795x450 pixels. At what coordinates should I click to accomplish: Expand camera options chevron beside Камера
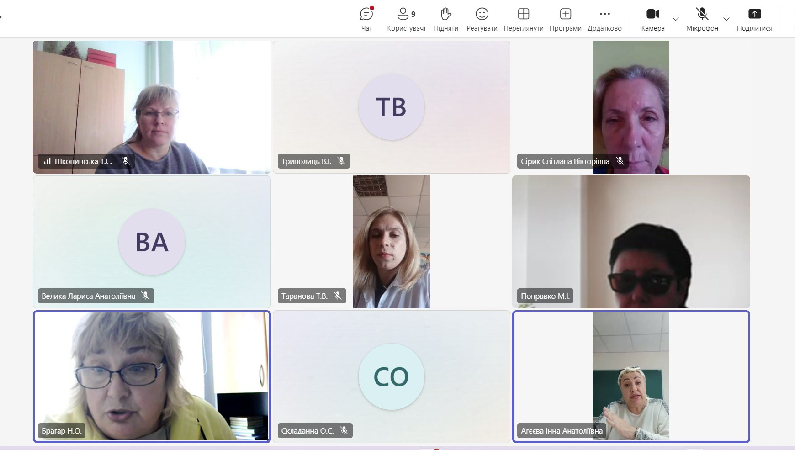[x=675, y=19]
